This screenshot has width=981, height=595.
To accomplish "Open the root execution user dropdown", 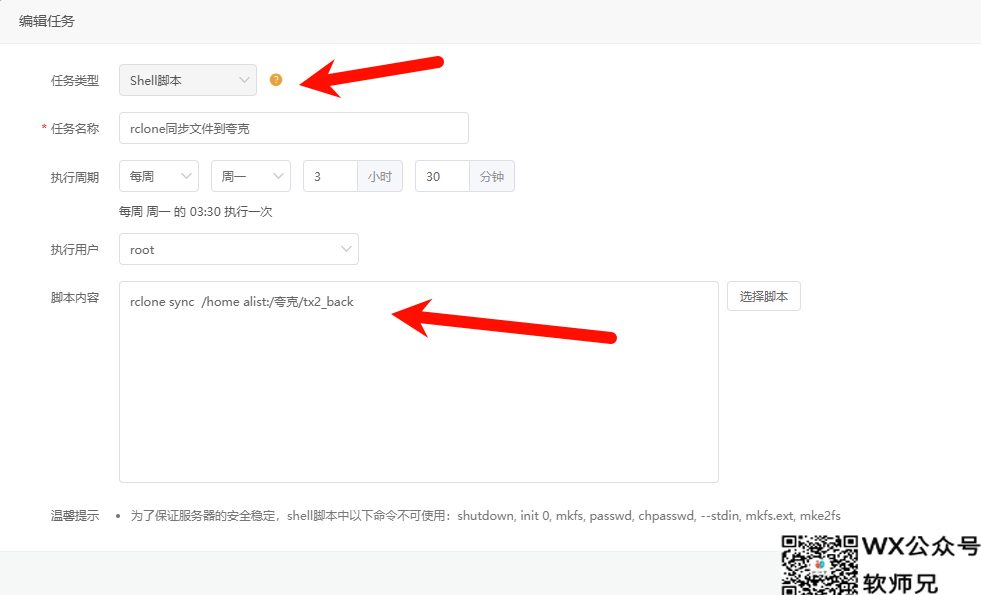I will pyautogui.click(x=239, y=250).
